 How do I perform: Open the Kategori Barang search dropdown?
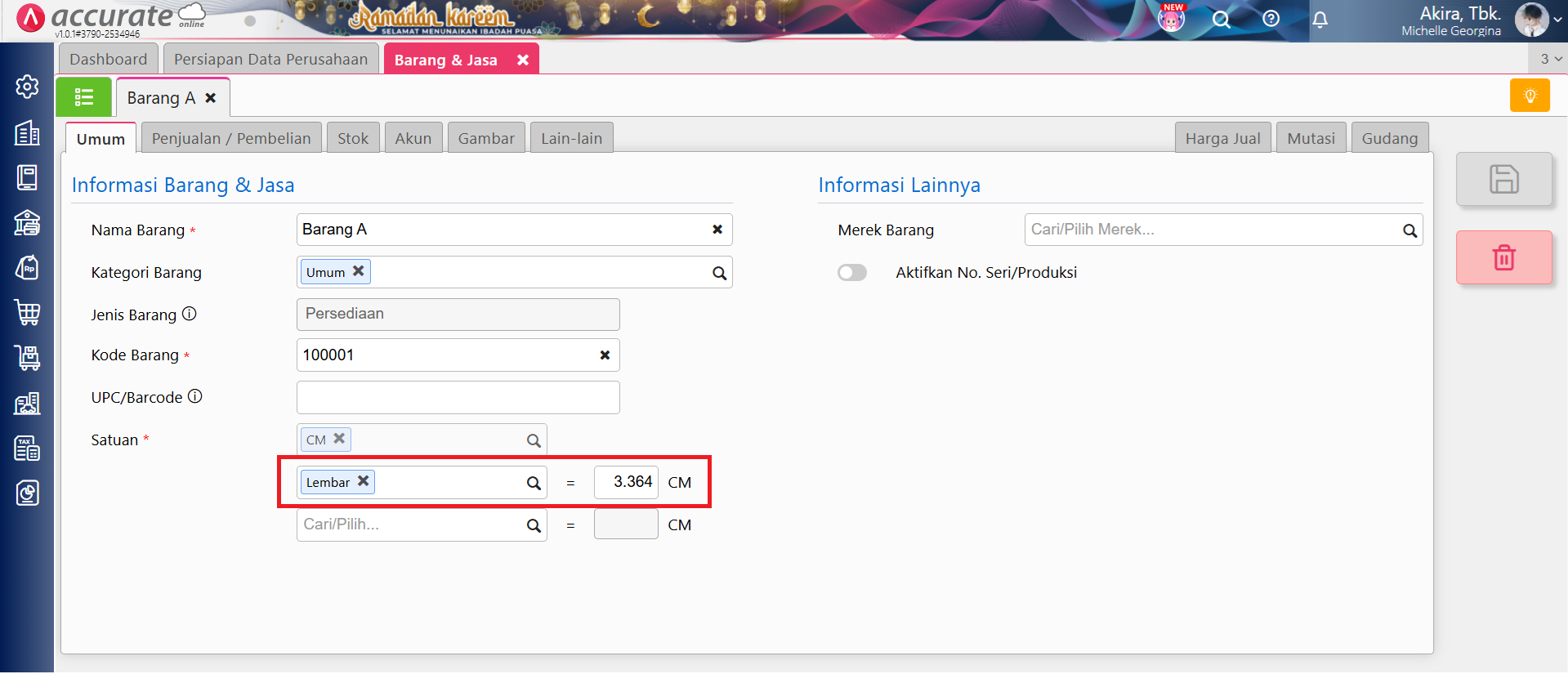719,273
